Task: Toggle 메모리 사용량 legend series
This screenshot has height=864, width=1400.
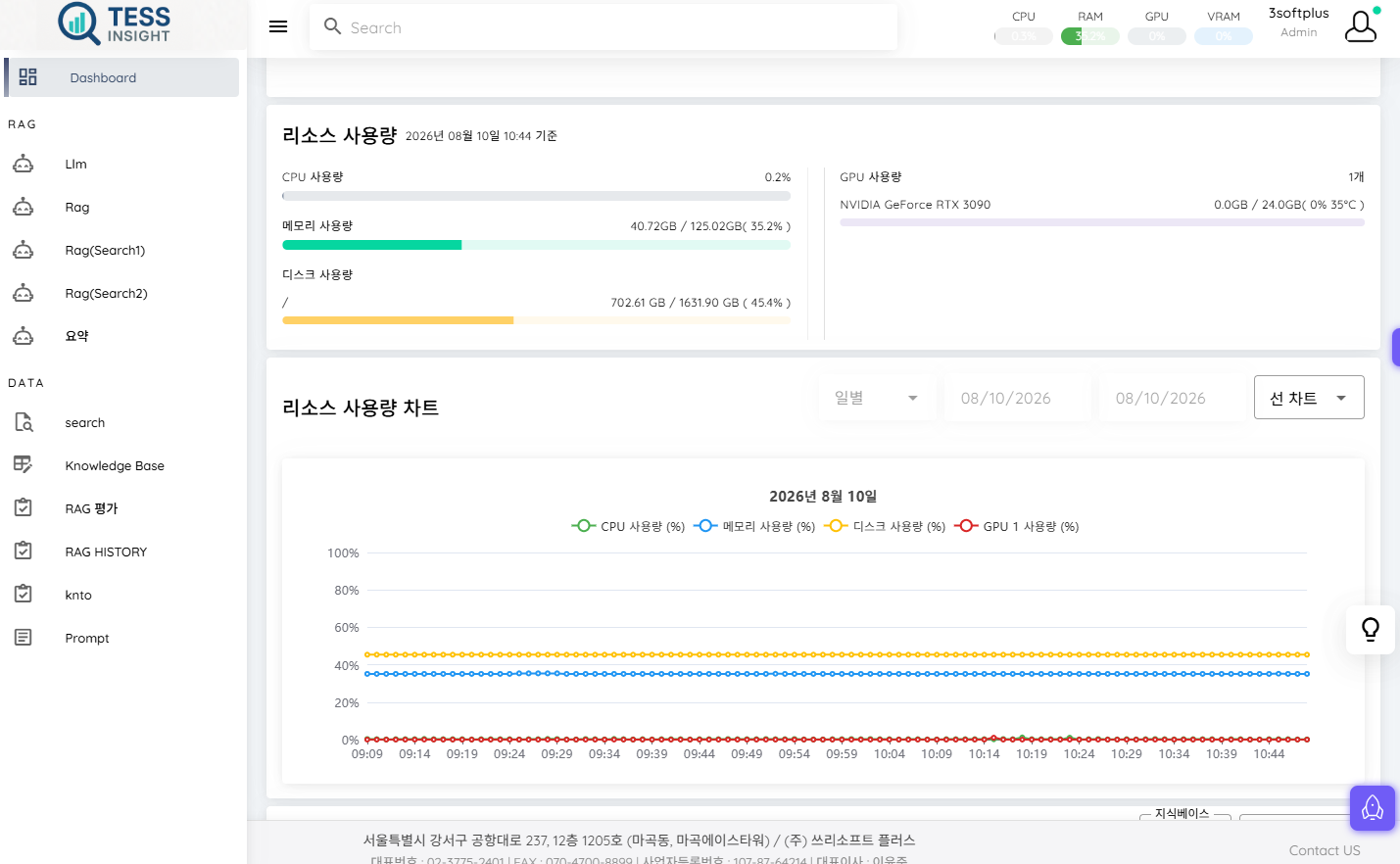Action: click(x=754, y=526)
